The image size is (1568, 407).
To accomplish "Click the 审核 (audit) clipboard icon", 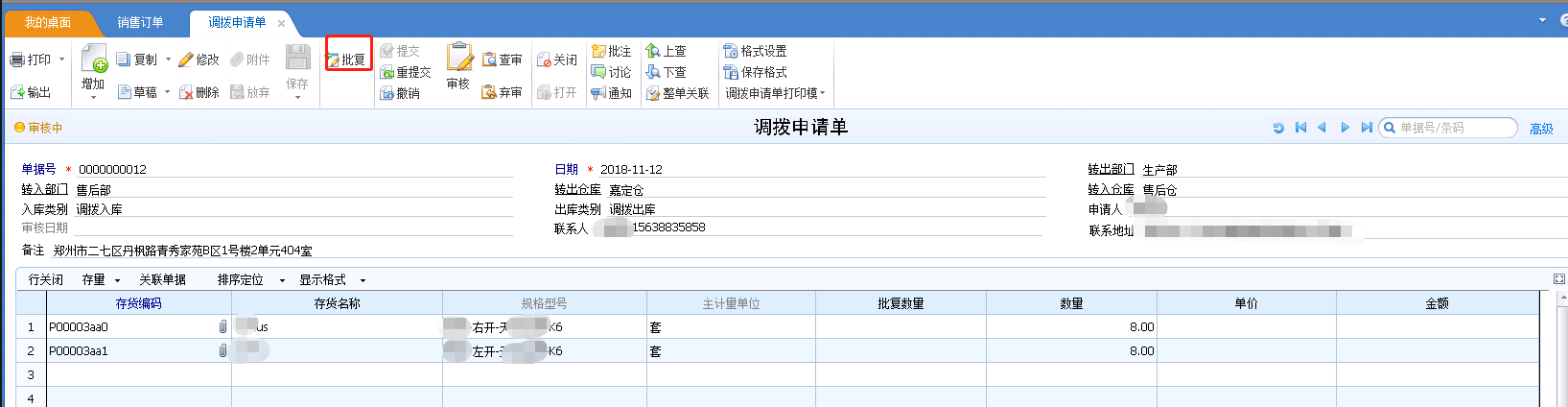I will (x=458, y=58).
